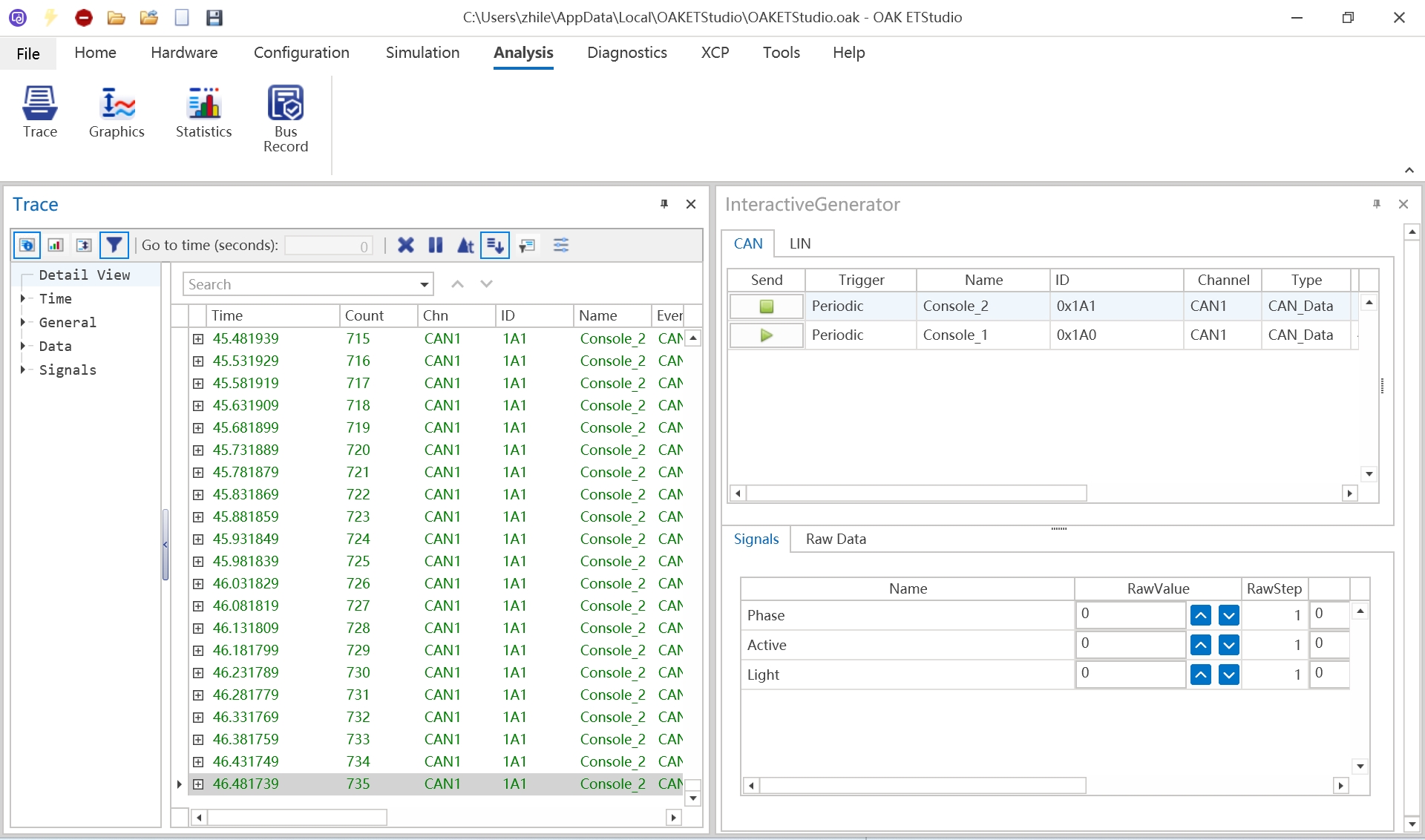Stop sending Console_2 periodic message
The image size is (1425, 840).
(766, 306)
